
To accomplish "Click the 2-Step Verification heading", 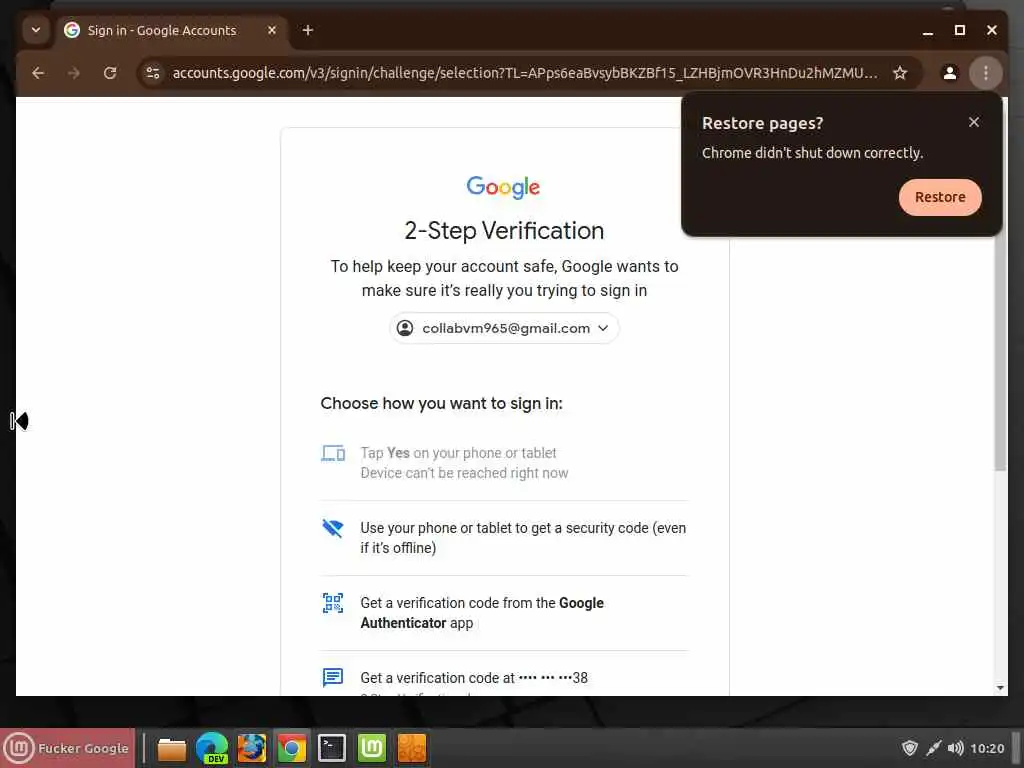I will pos(504,231).
